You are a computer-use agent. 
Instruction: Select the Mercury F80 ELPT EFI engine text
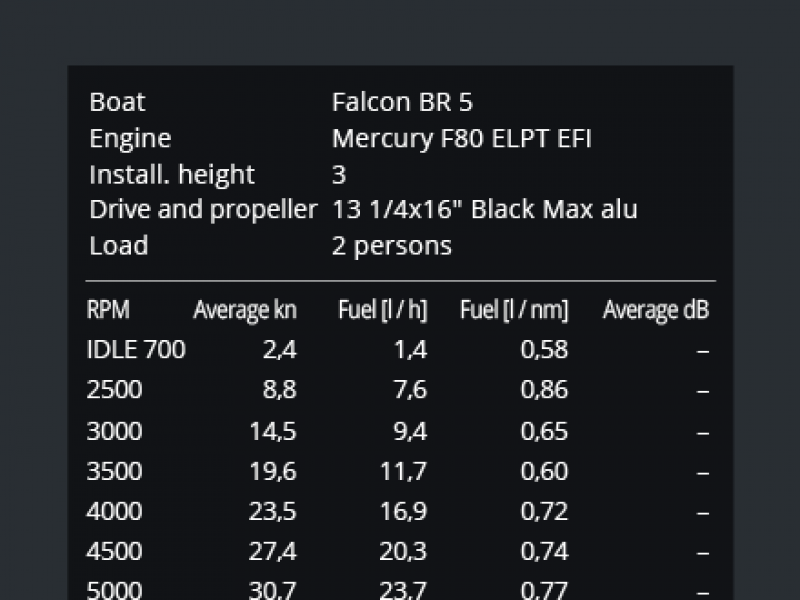pyautogui.click(x=461, y=138)
